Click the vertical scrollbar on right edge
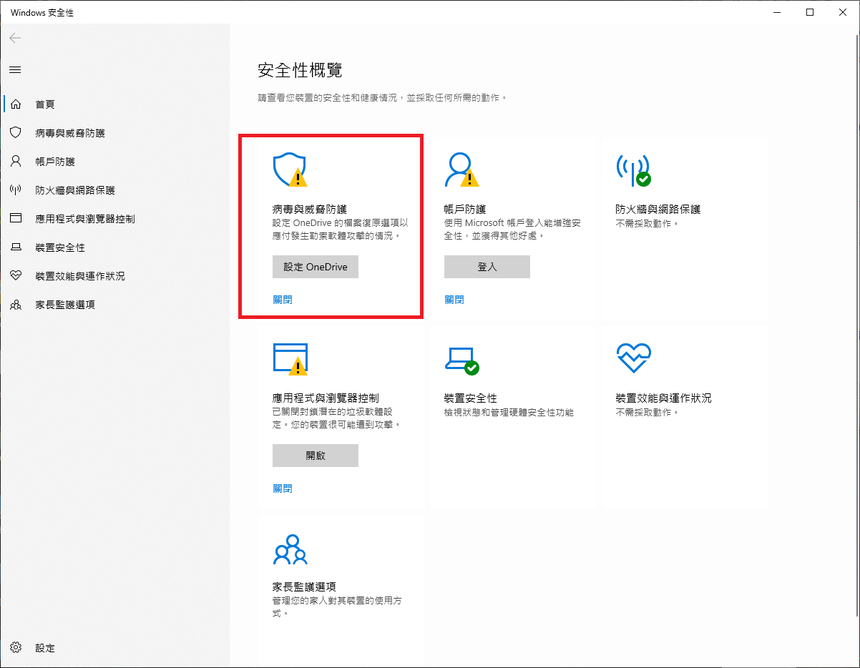Screen dimensions: 860x668 pyautogui.click(x=857, y=324)
